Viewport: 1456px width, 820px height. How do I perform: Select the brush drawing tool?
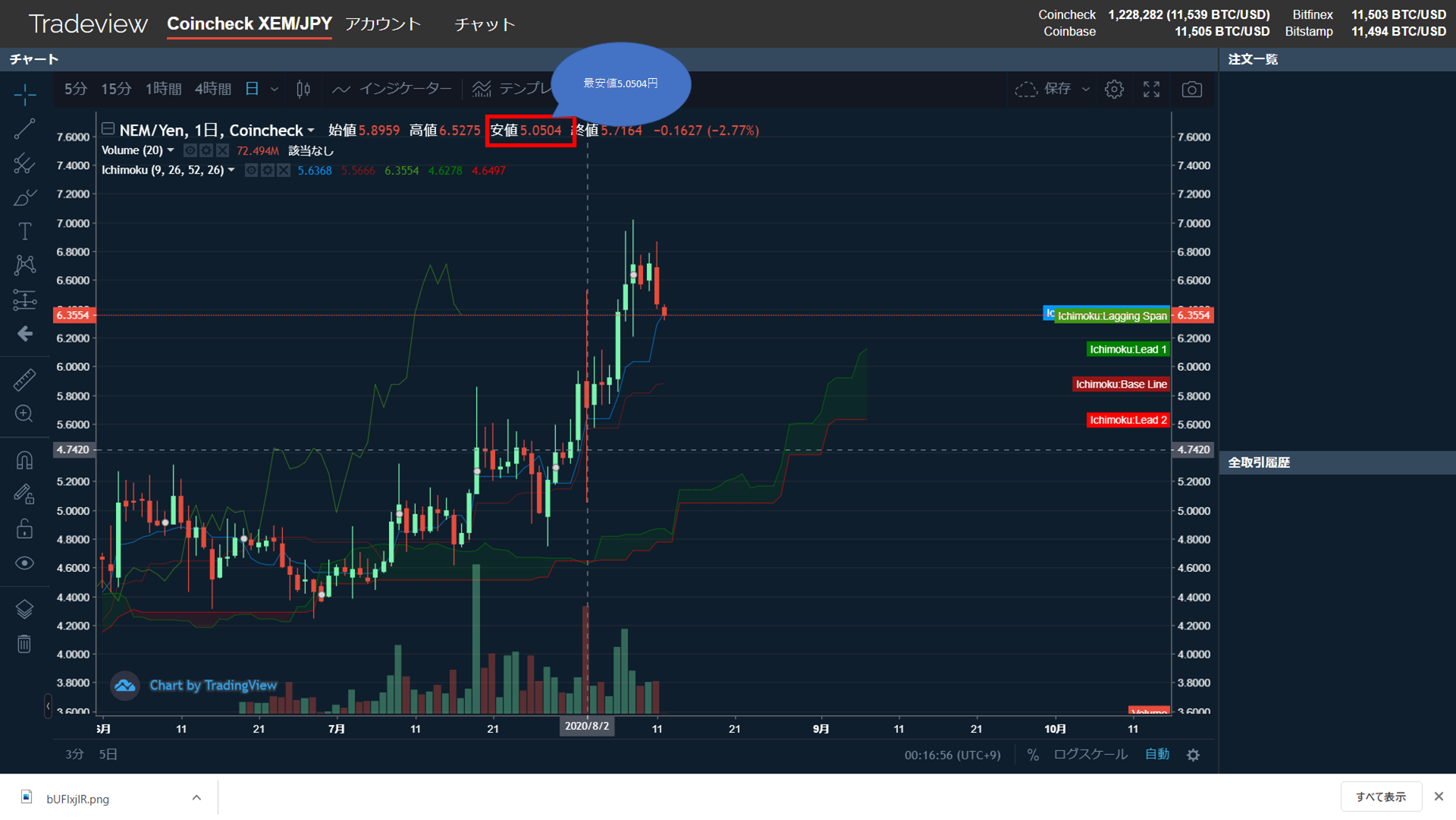[24, 197]
